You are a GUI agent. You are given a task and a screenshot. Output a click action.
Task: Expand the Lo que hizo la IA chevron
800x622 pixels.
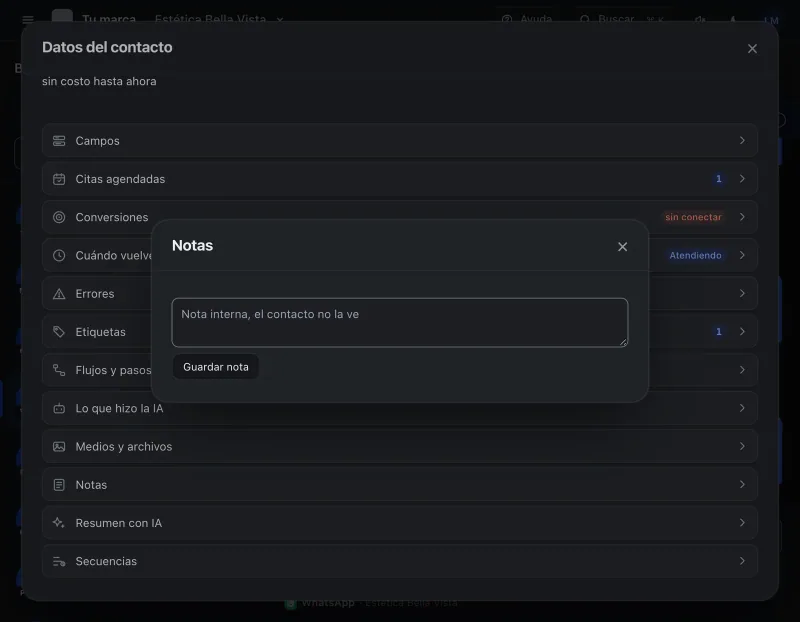click(742, 408)
